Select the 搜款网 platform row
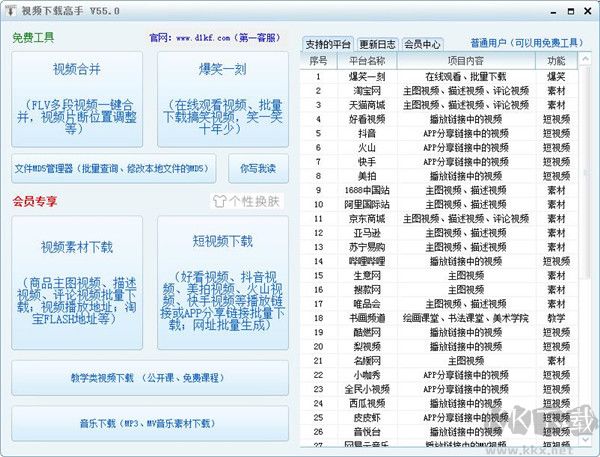This screenshot has height=457, width=600. coord(439,289)
